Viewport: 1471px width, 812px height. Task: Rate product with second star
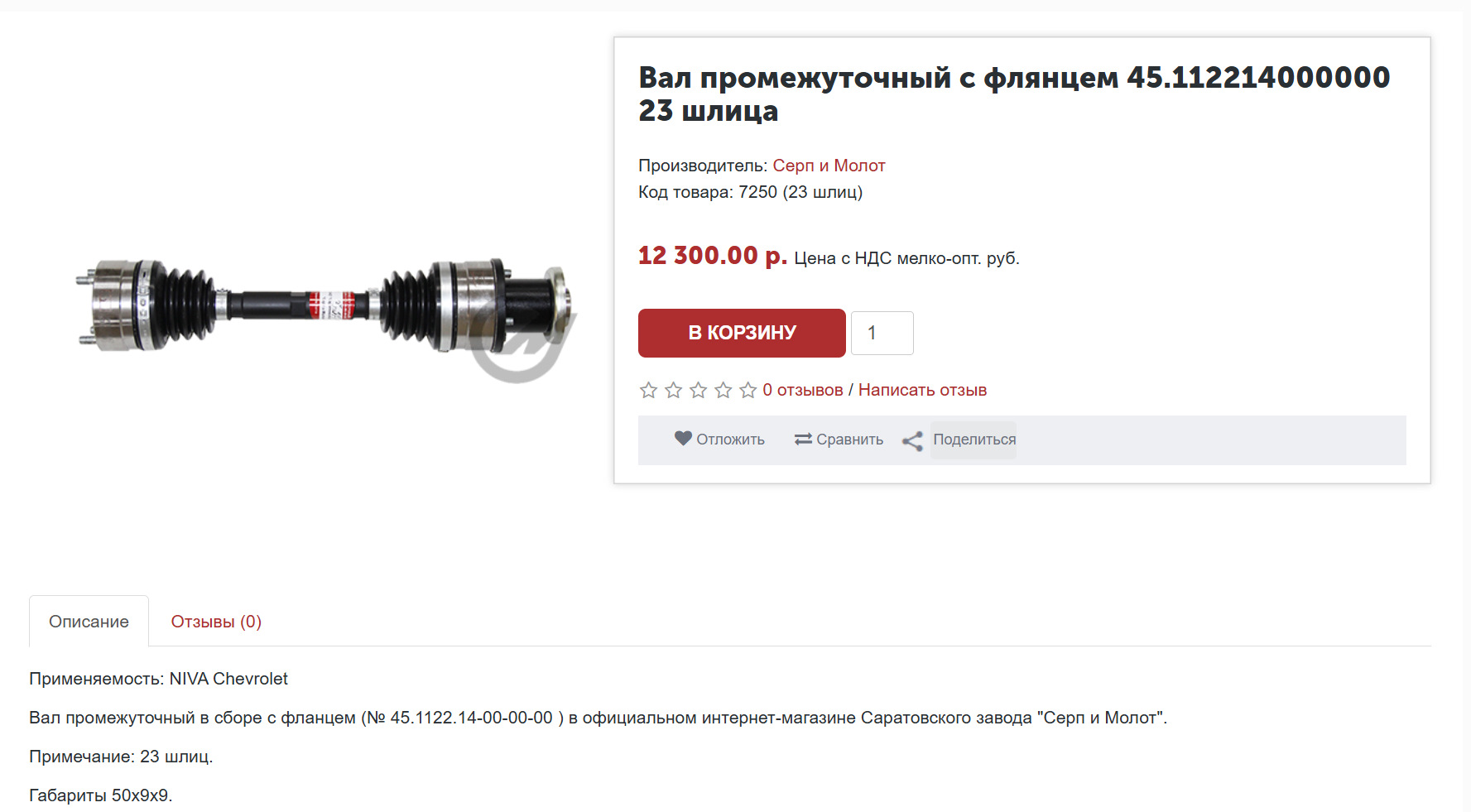click(673, 390)
